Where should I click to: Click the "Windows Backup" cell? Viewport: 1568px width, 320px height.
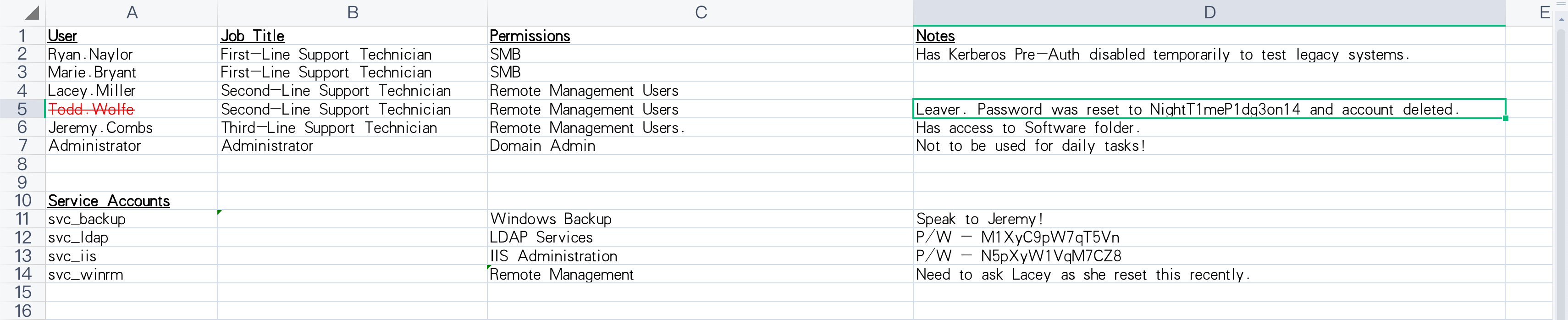[x=701, y=219]
